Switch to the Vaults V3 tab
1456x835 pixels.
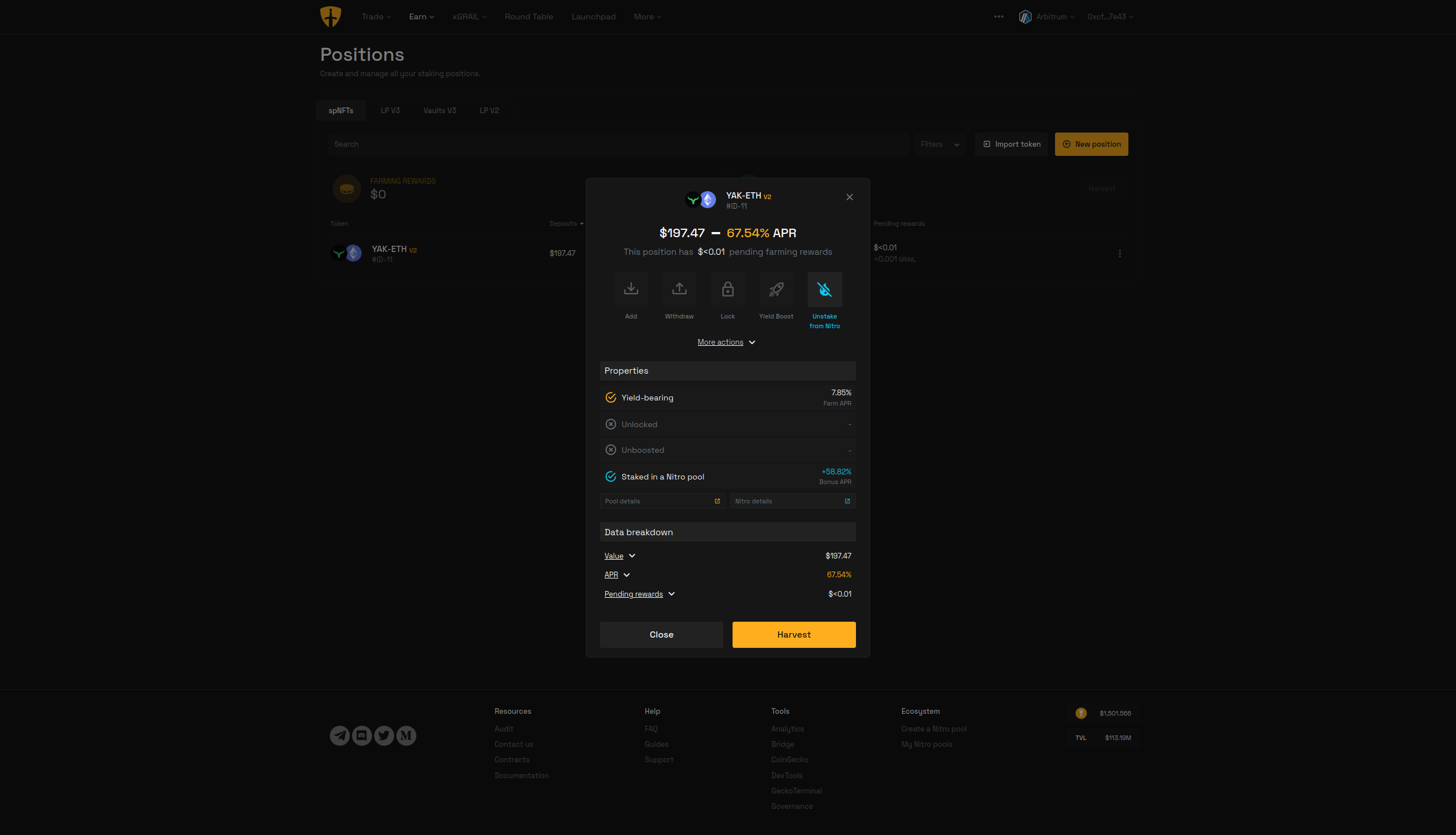(439, 110)
